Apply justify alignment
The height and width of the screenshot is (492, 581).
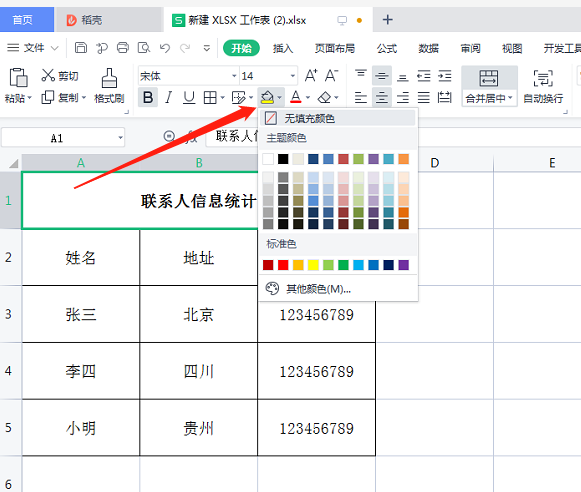point(424,97)
